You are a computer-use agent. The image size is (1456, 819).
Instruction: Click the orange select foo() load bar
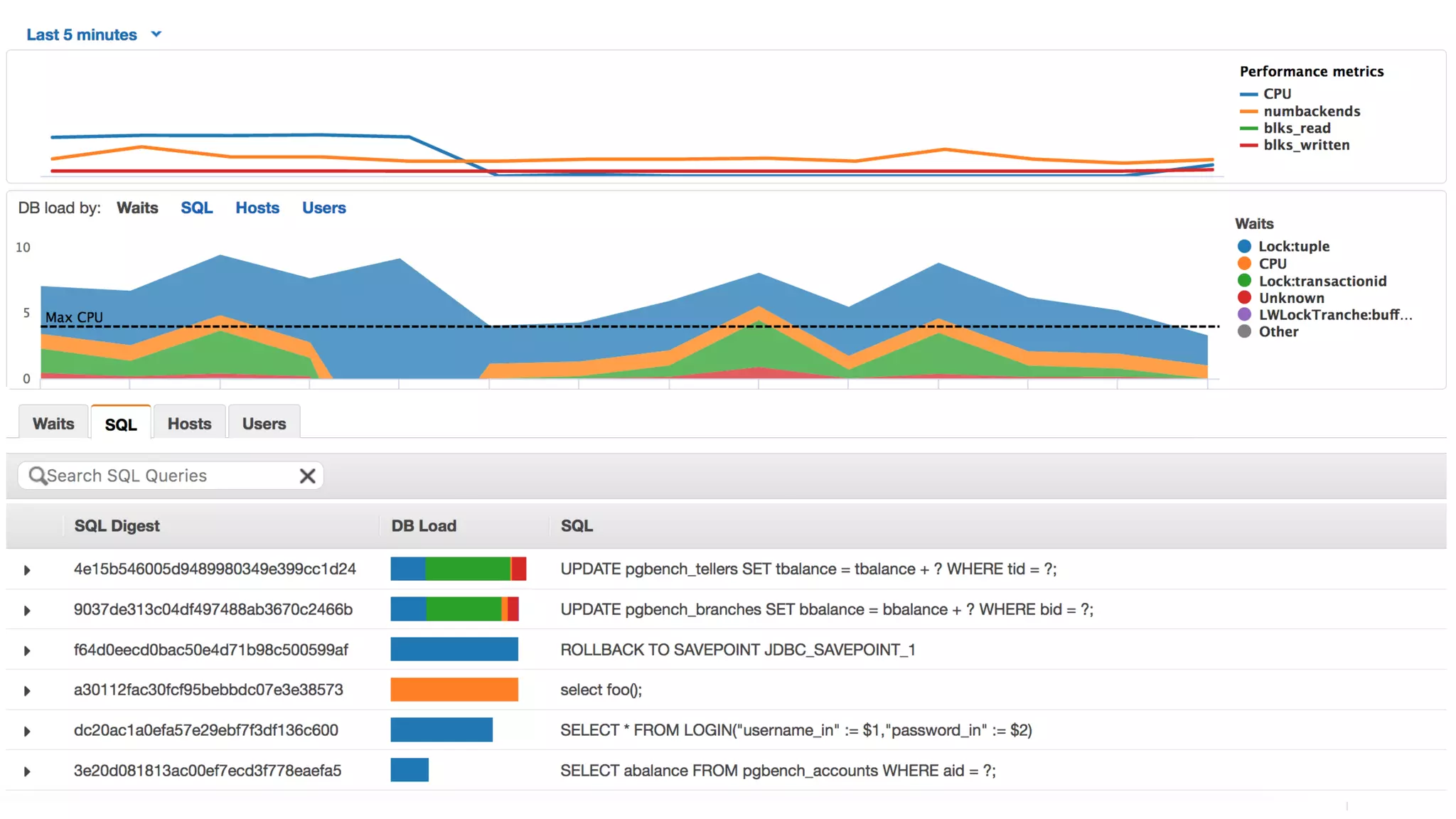tap(454, 690)
